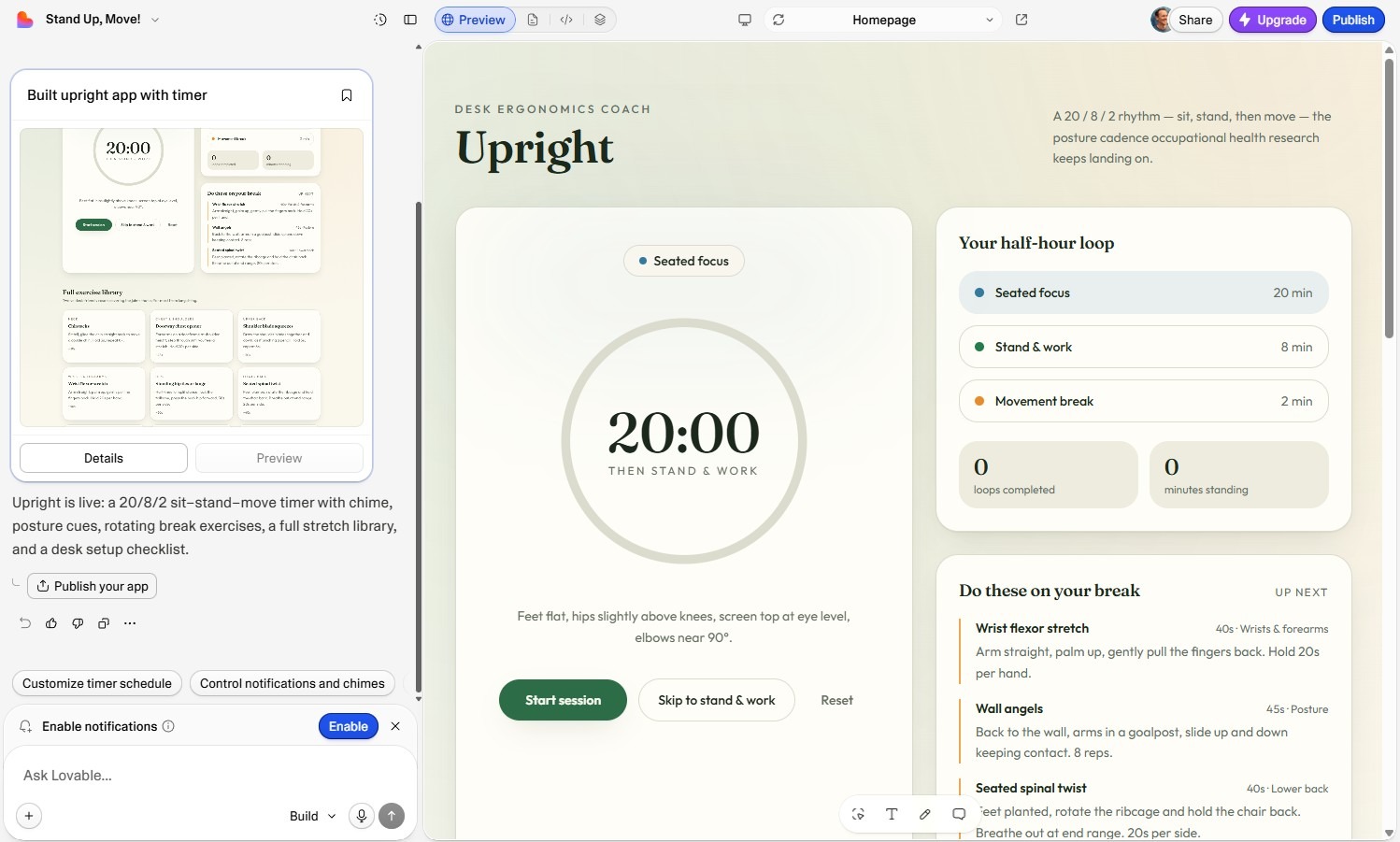Select the Movement break 2 min row

click(x=1144, y=401)
